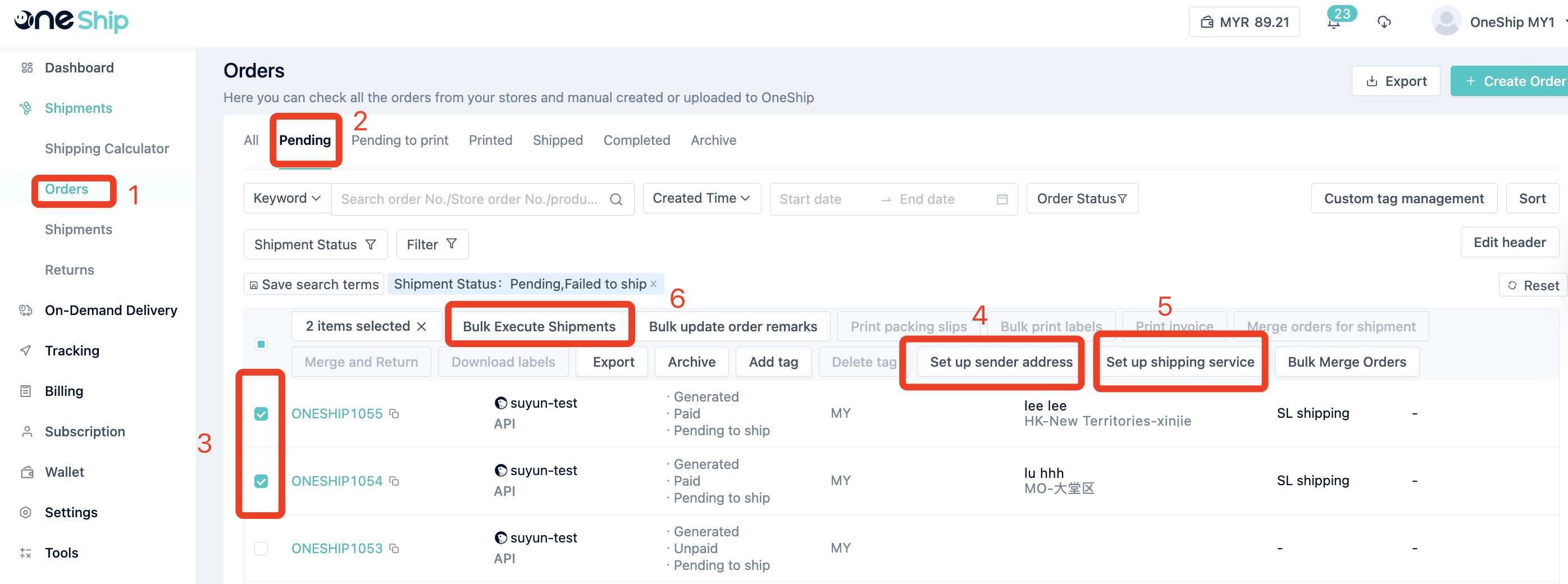Open Shipping Calculator in sidebar
The width and height of the screenshot is (1568, 584).
[x=107, y=149]
